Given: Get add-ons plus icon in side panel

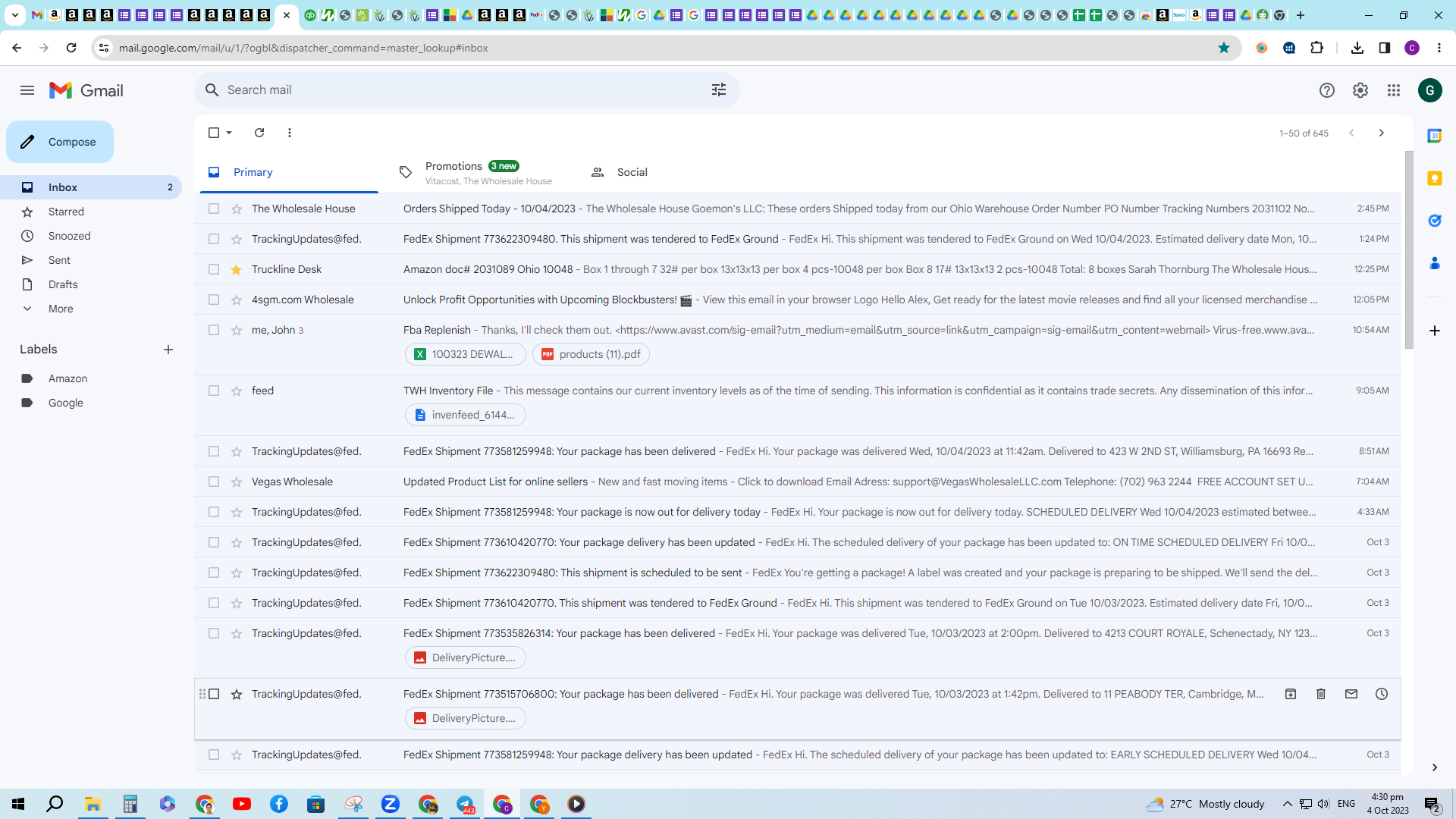Looking at the screenshot, I should point(1435,331).
